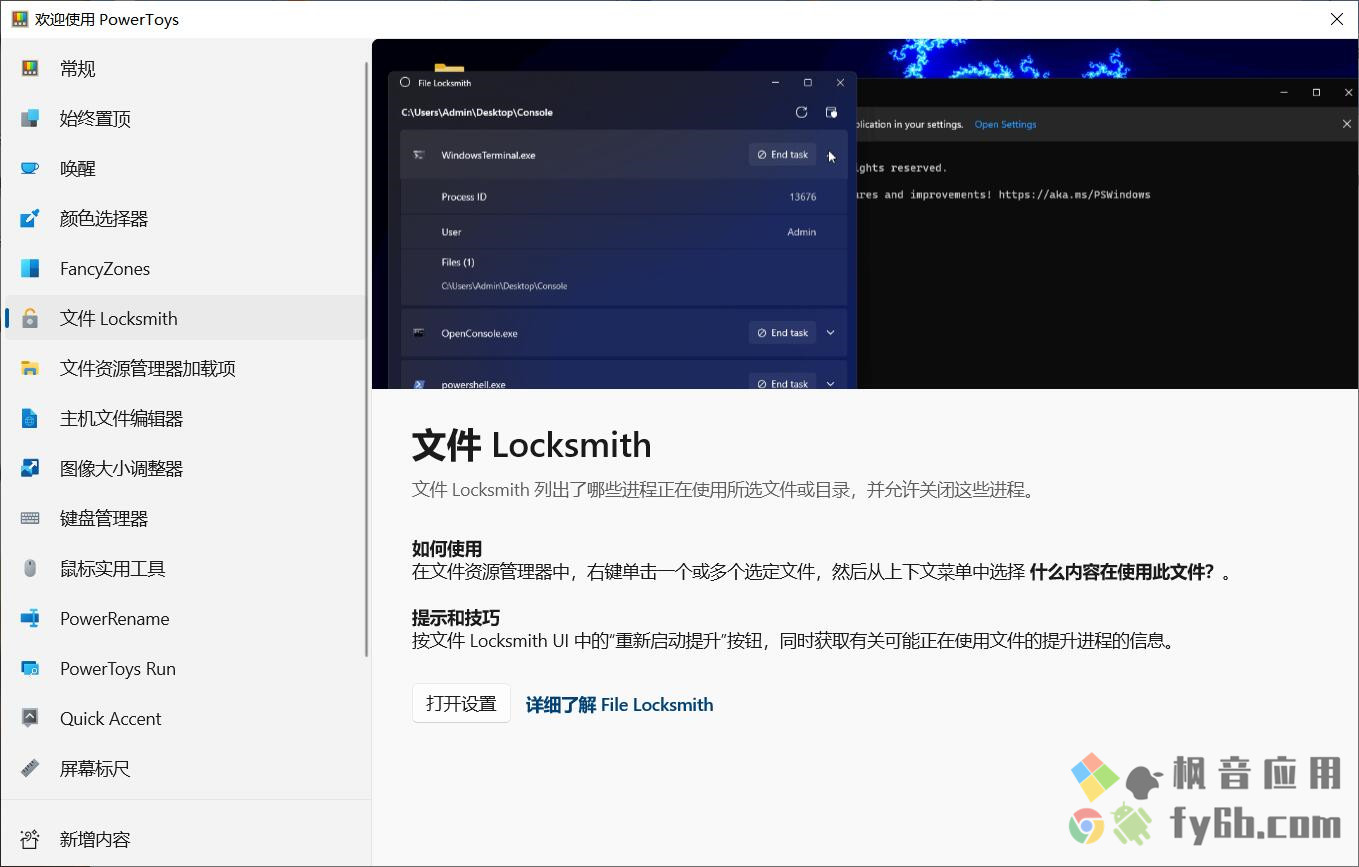This screenshot has width=1359, height=867.
Task: Select 键盘管理器 in the sidebar
Action: (x=186, y=519)
